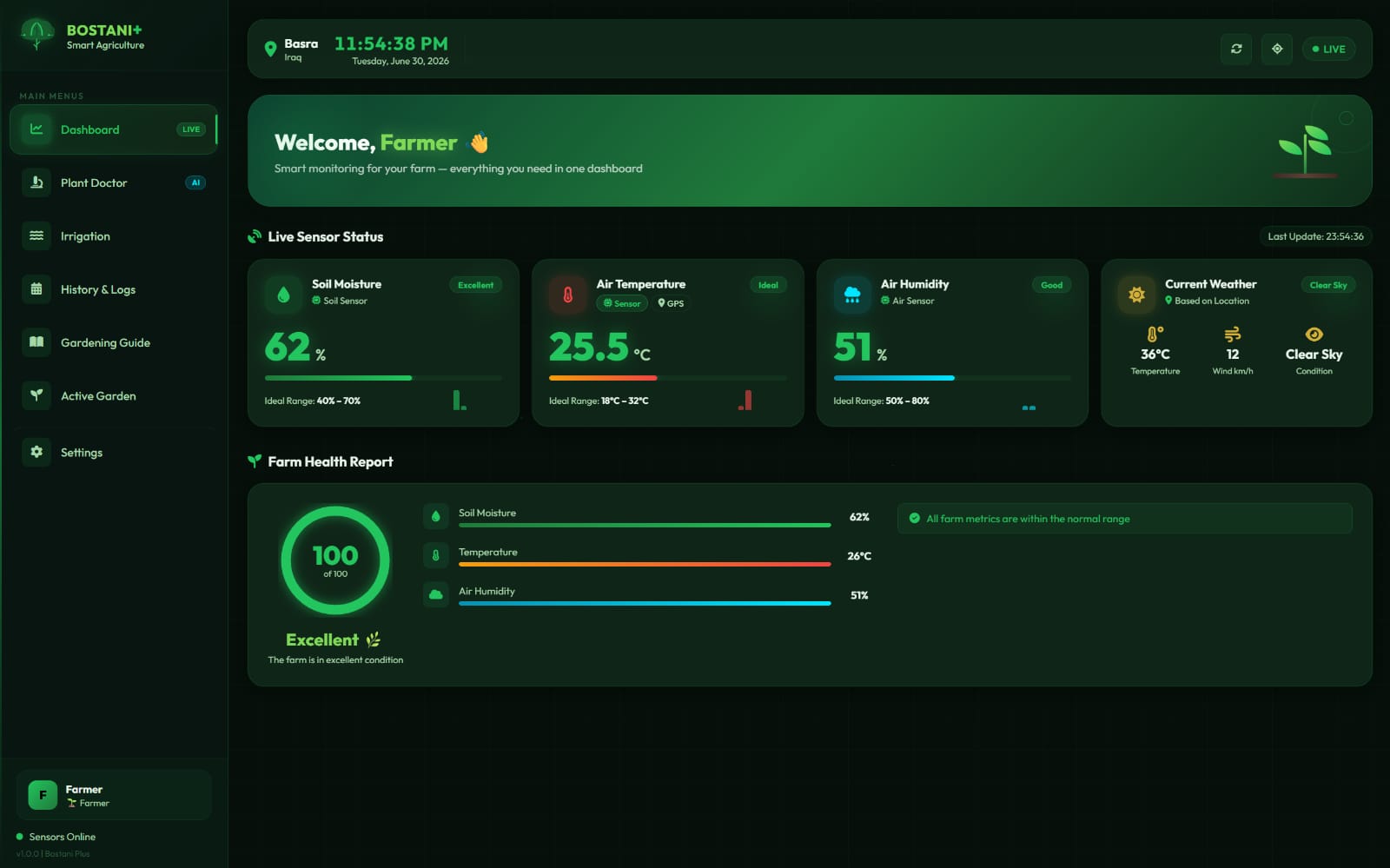Click the Bostani+ logo icon
Viewport: 1390px width, 868px height.
pos(36,35)
